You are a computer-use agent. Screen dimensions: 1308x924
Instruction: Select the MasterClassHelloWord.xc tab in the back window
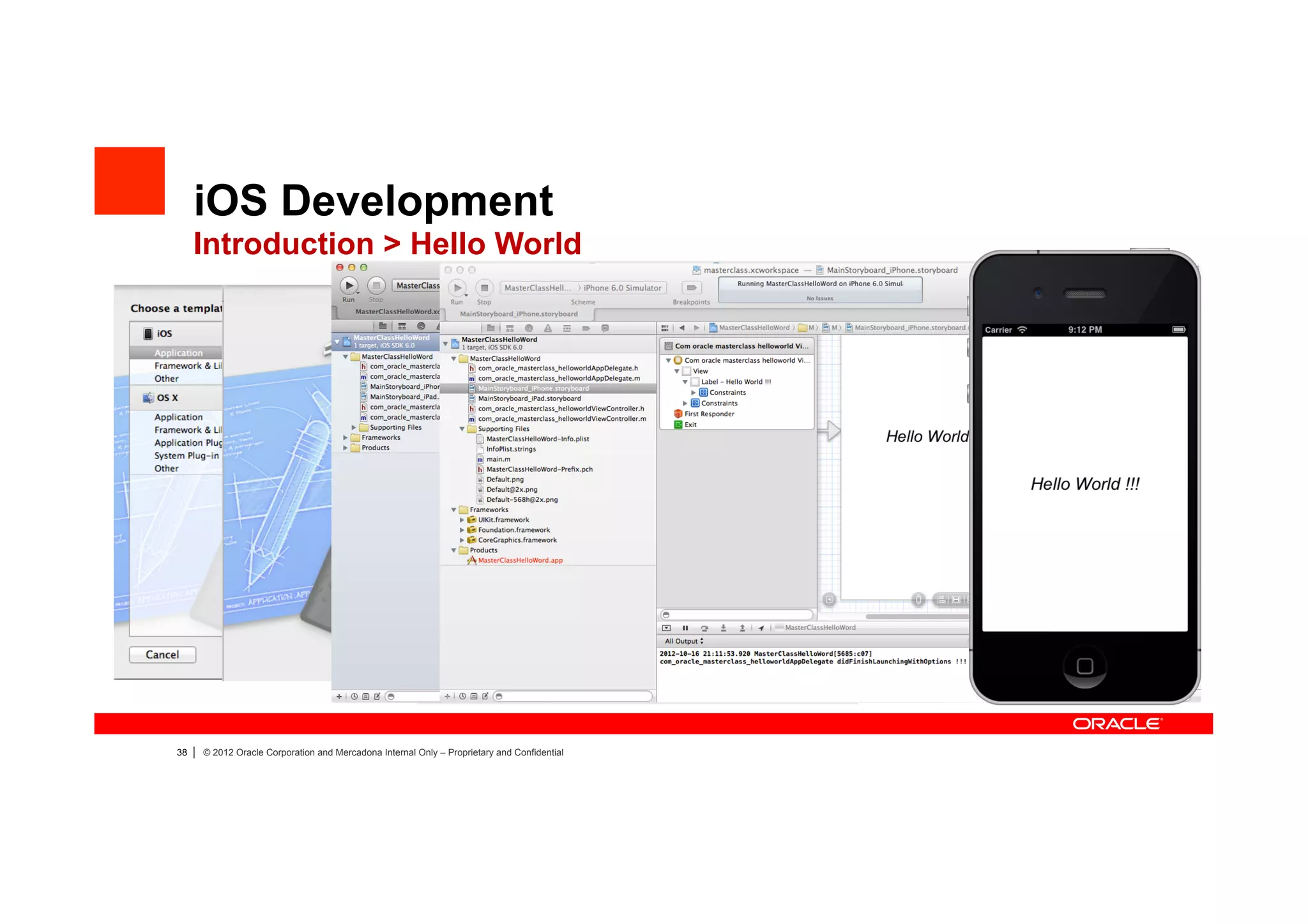pos(396,312)
